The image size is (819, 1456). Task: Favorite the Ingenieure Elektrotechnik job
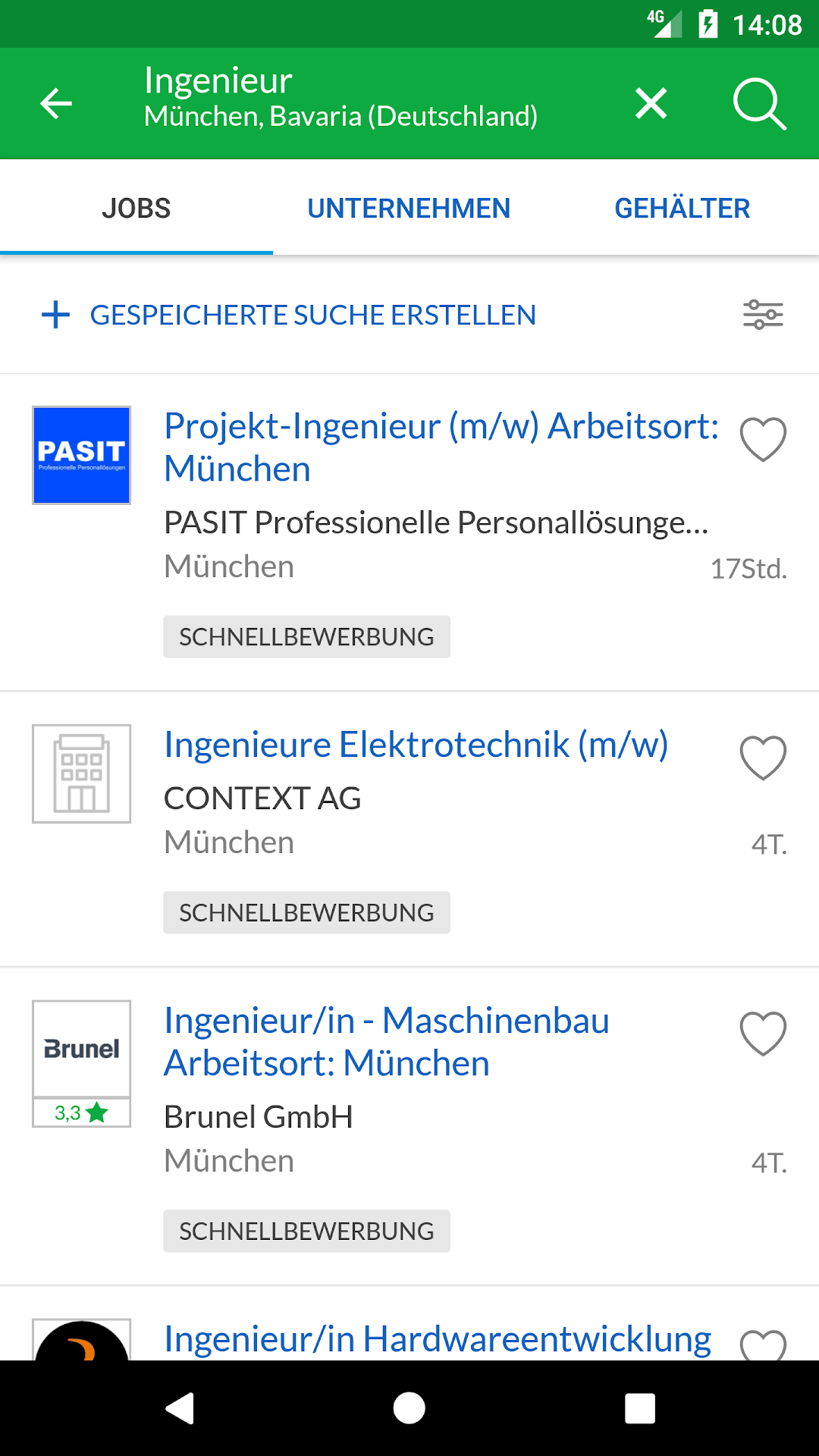(x=763, y=758)
